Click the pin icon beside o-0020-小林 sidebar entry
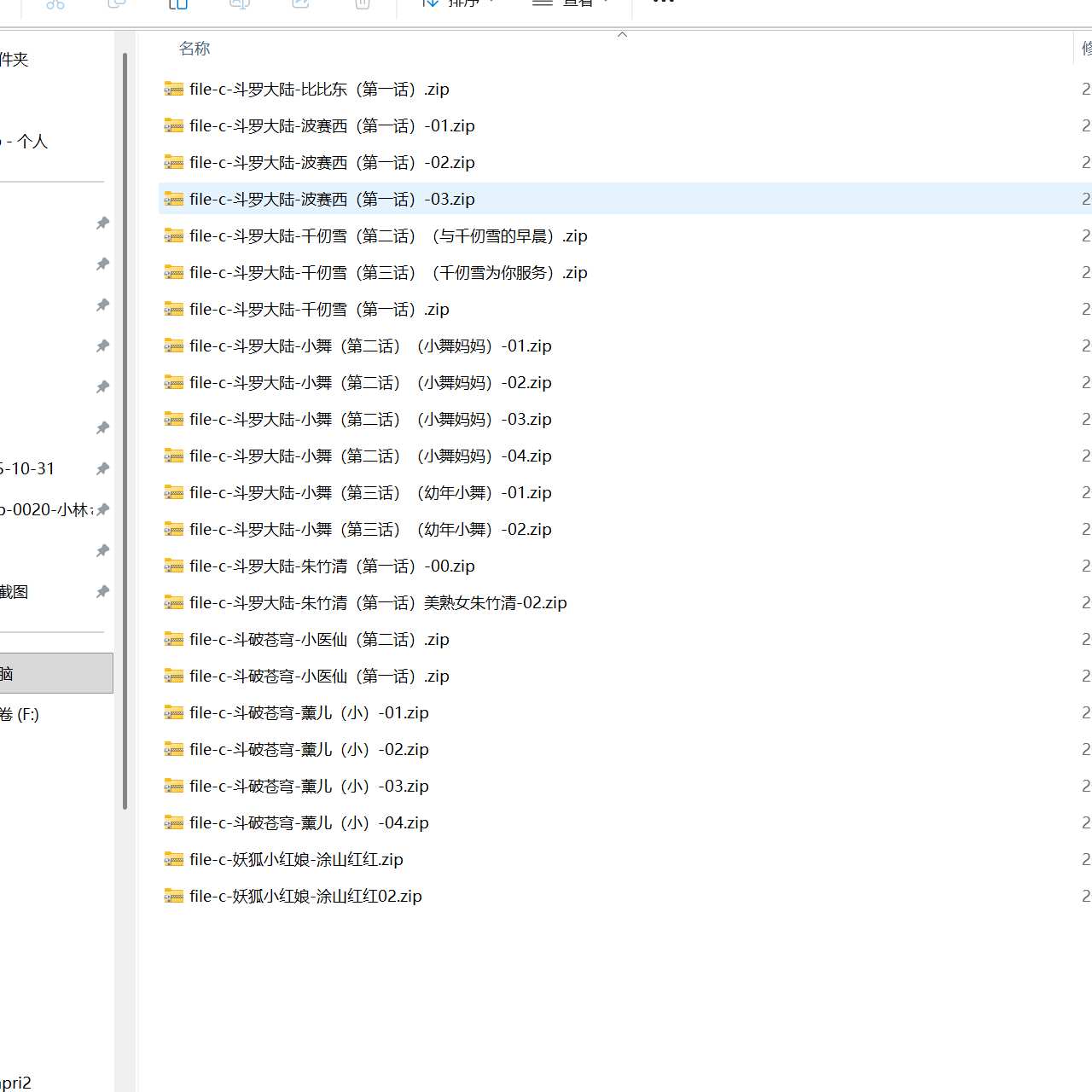1092x1092 pixels. point(102,509)
